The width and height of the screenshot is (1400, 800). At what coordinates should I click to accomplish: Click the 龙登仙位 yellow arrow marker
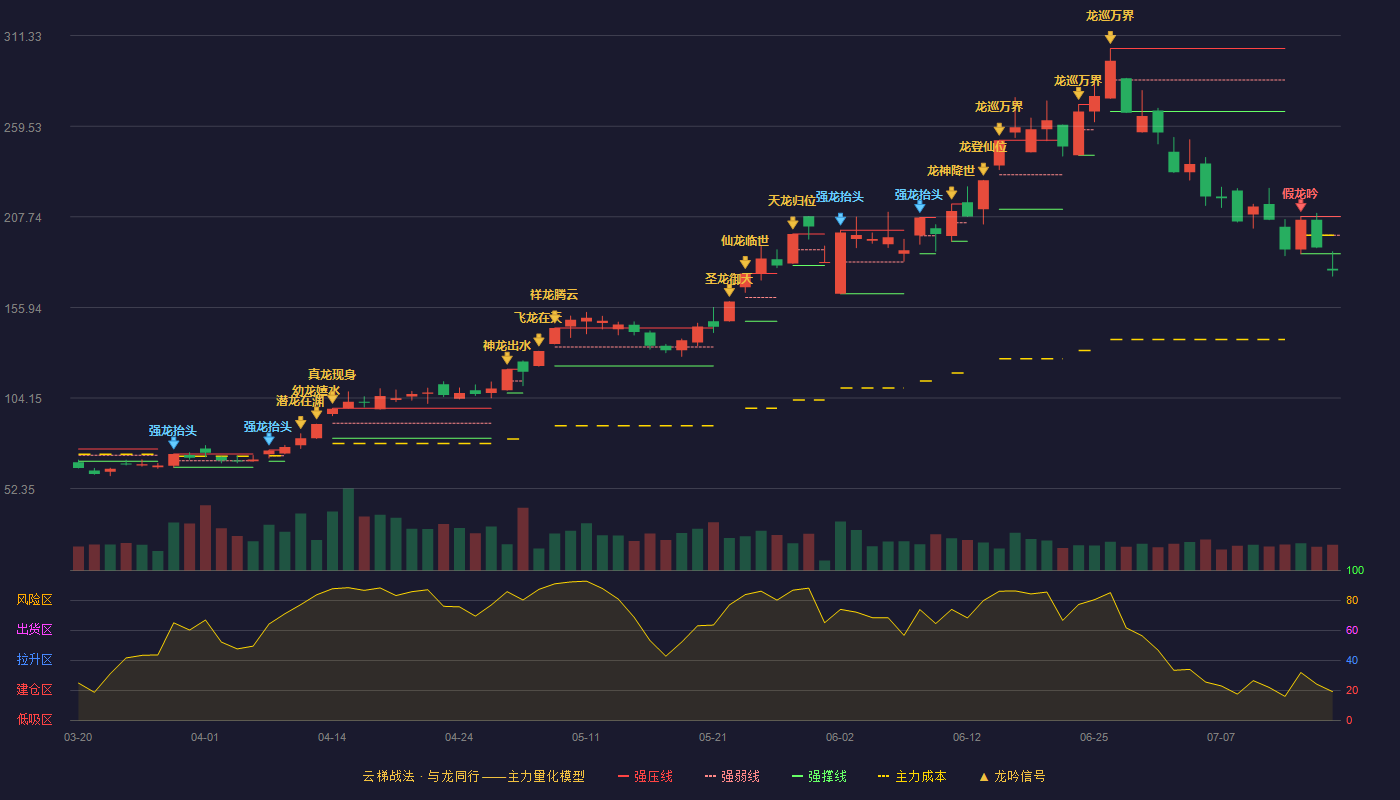(983, 169)
